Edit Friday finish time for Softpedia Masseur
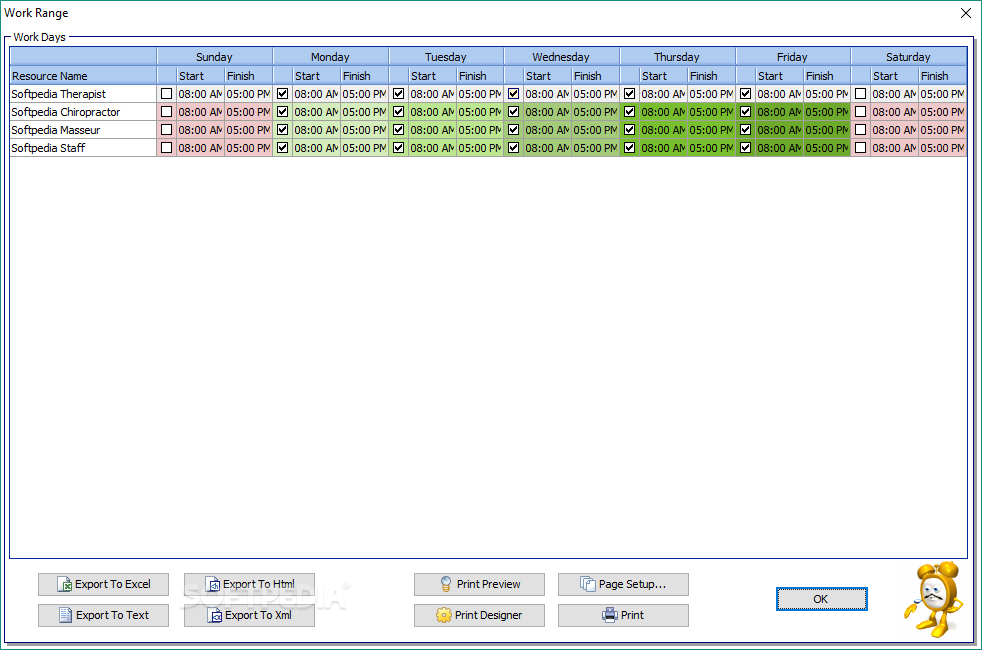Screen dimensions: 982x650 827,130
